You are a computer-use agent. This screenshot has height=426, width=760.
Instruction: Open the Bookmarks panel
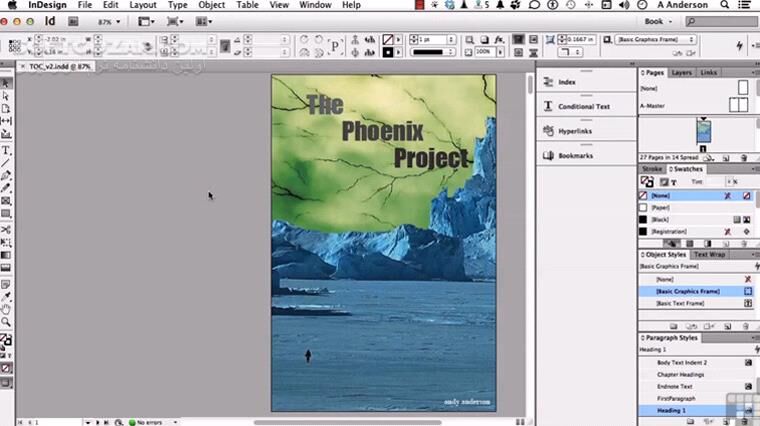[x=574, y=155]
